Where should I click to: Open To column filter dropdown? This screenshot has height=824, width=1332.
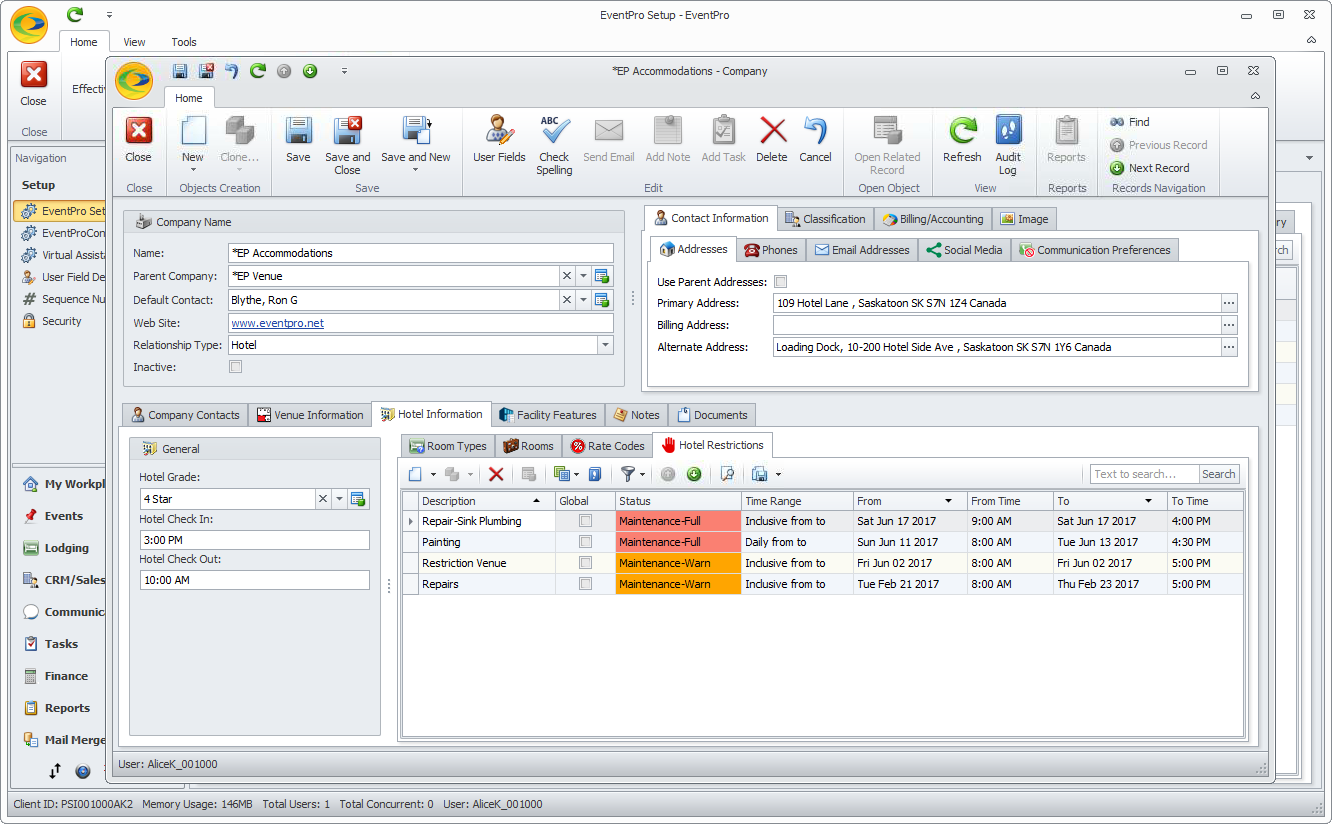click(x=1148, y=501)
